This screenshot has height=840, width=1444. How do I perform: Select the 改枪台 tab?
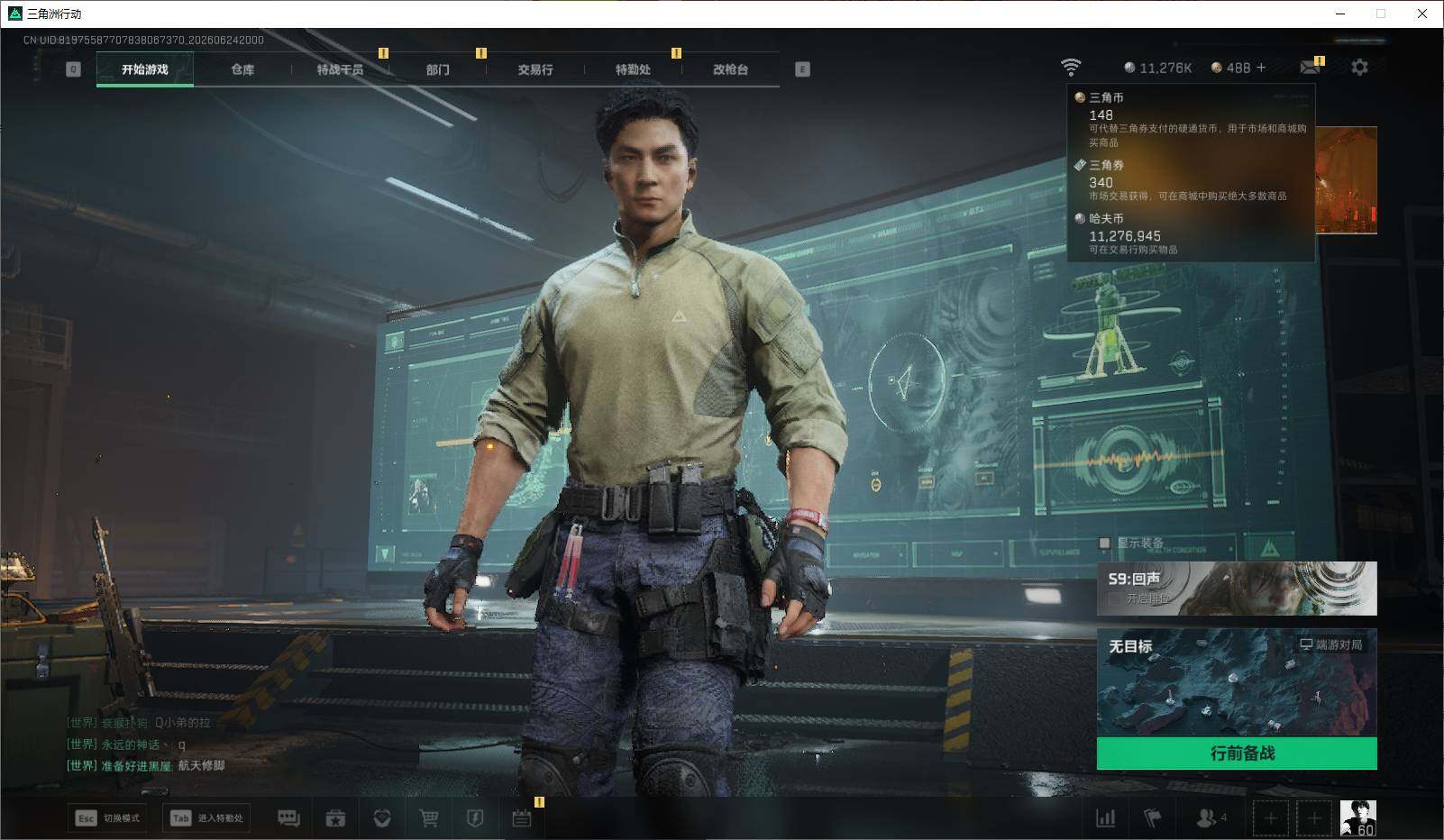click(x=730, y=69)
